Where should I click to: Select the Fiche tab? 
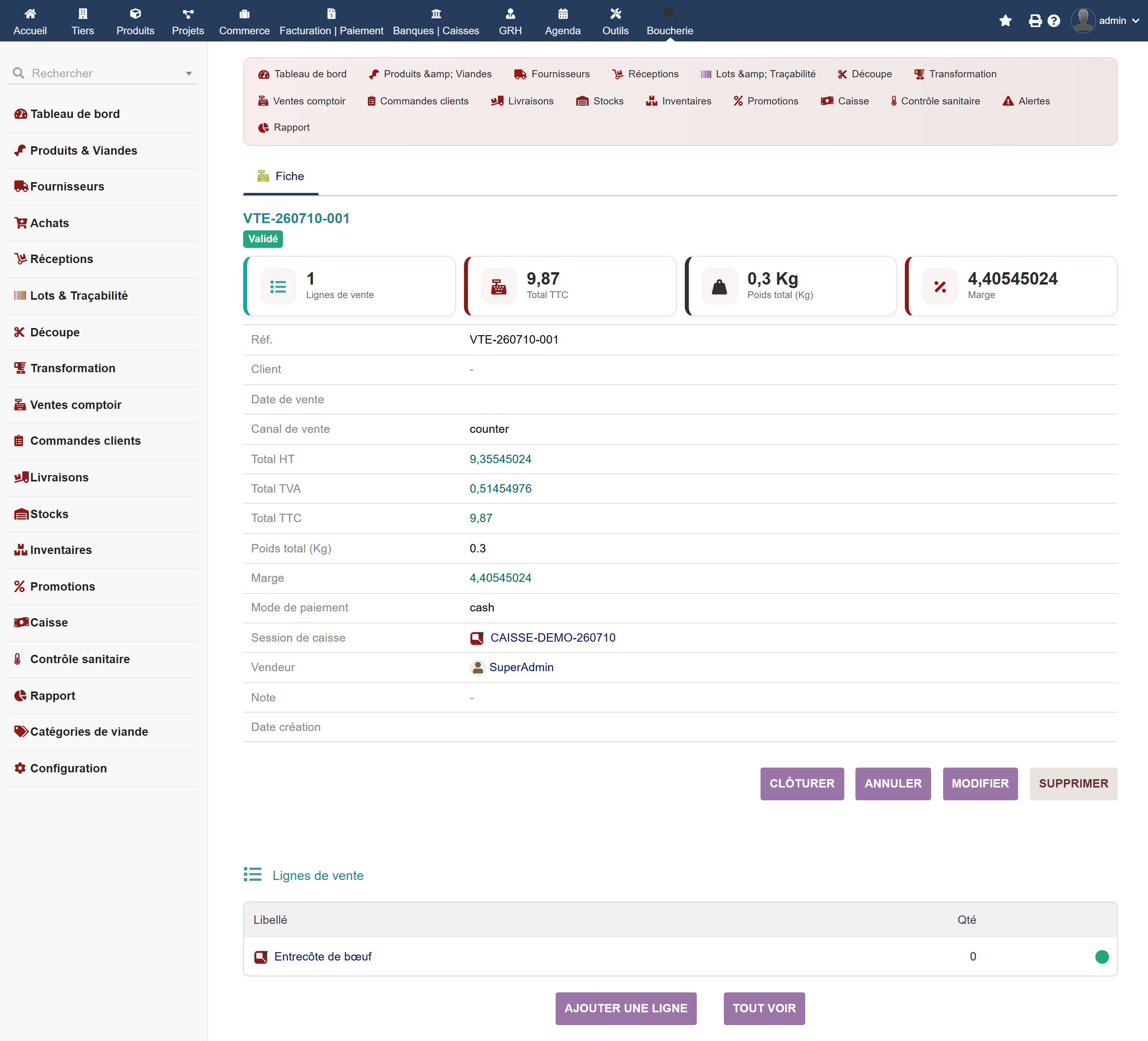click(281, 176)
